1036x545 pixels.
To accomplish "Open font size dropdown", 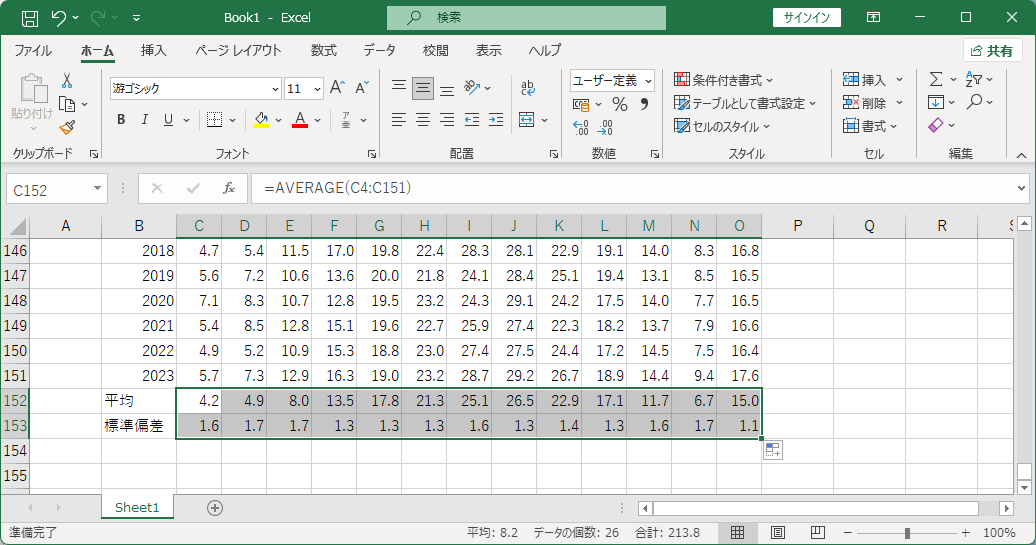I will point(317,89).
